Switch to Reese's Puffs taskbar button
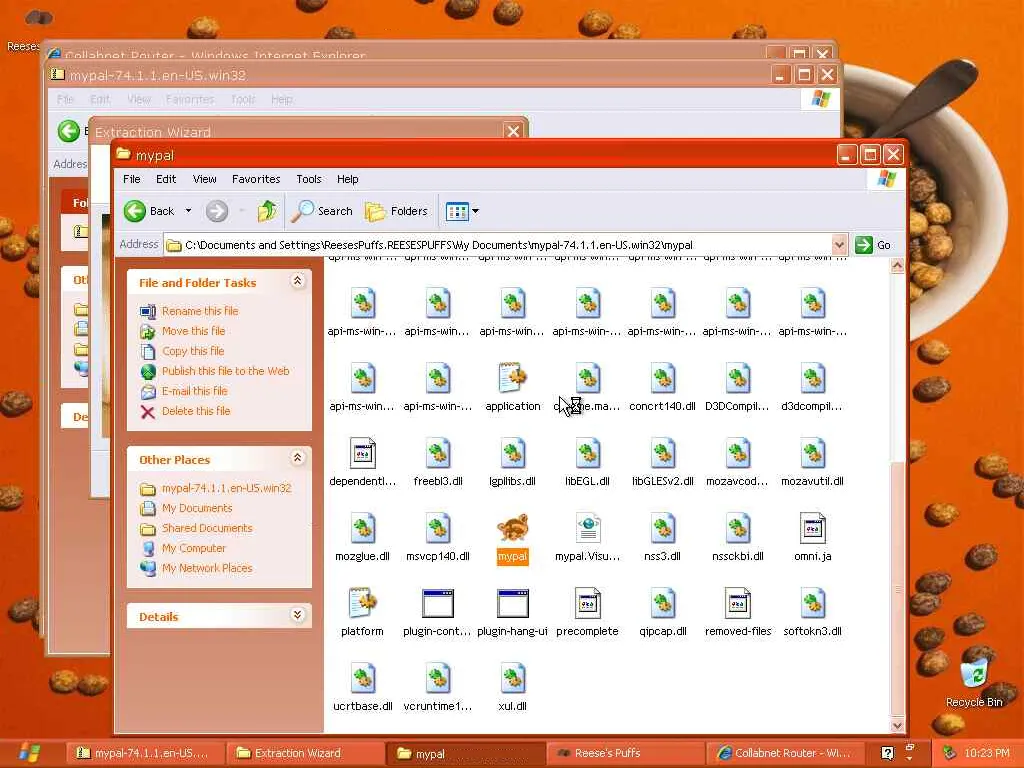This screenshot has height=768, width=1024. tap(626, 753)
